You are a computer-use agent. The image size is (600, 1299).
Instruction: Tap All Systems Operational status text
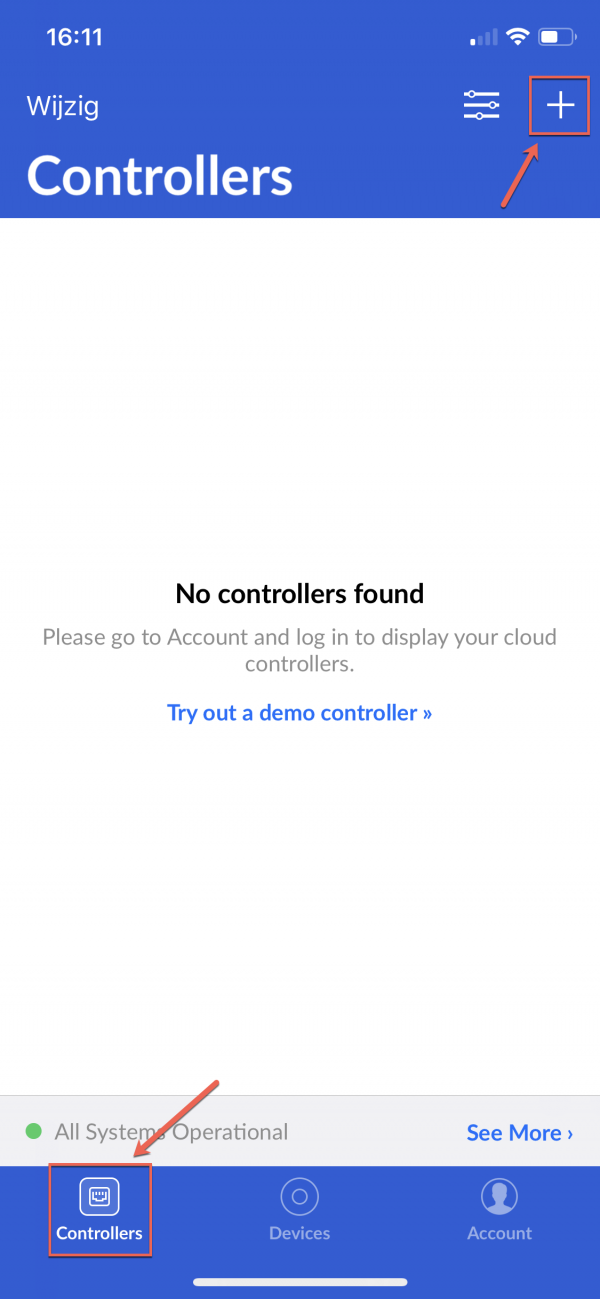click(171, 1132)
